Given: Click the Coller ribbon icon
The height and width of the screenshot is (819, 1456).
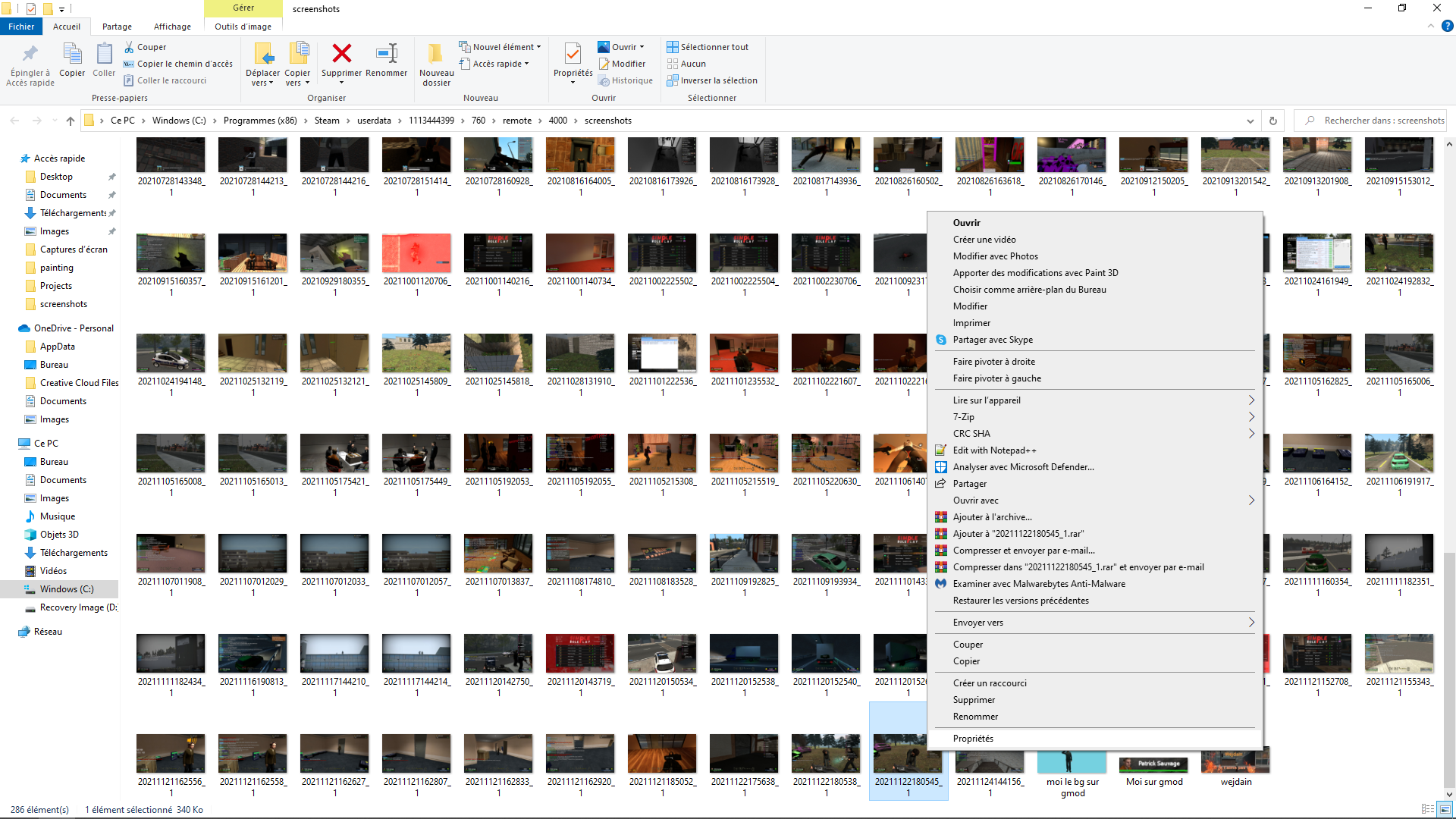Looking at the screenshot, I should pyautogui.click(x=104, y=54).
